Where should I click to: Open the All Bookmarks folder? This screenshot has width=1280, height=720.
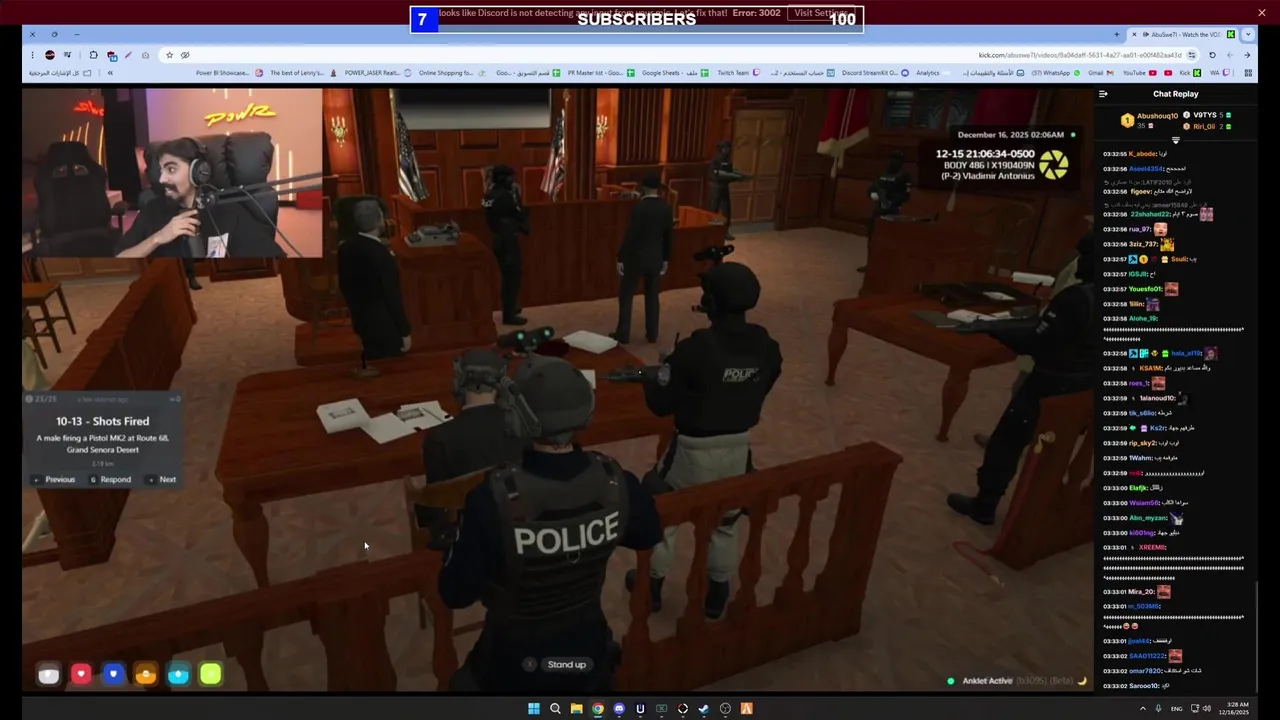[x=60, y=73]
